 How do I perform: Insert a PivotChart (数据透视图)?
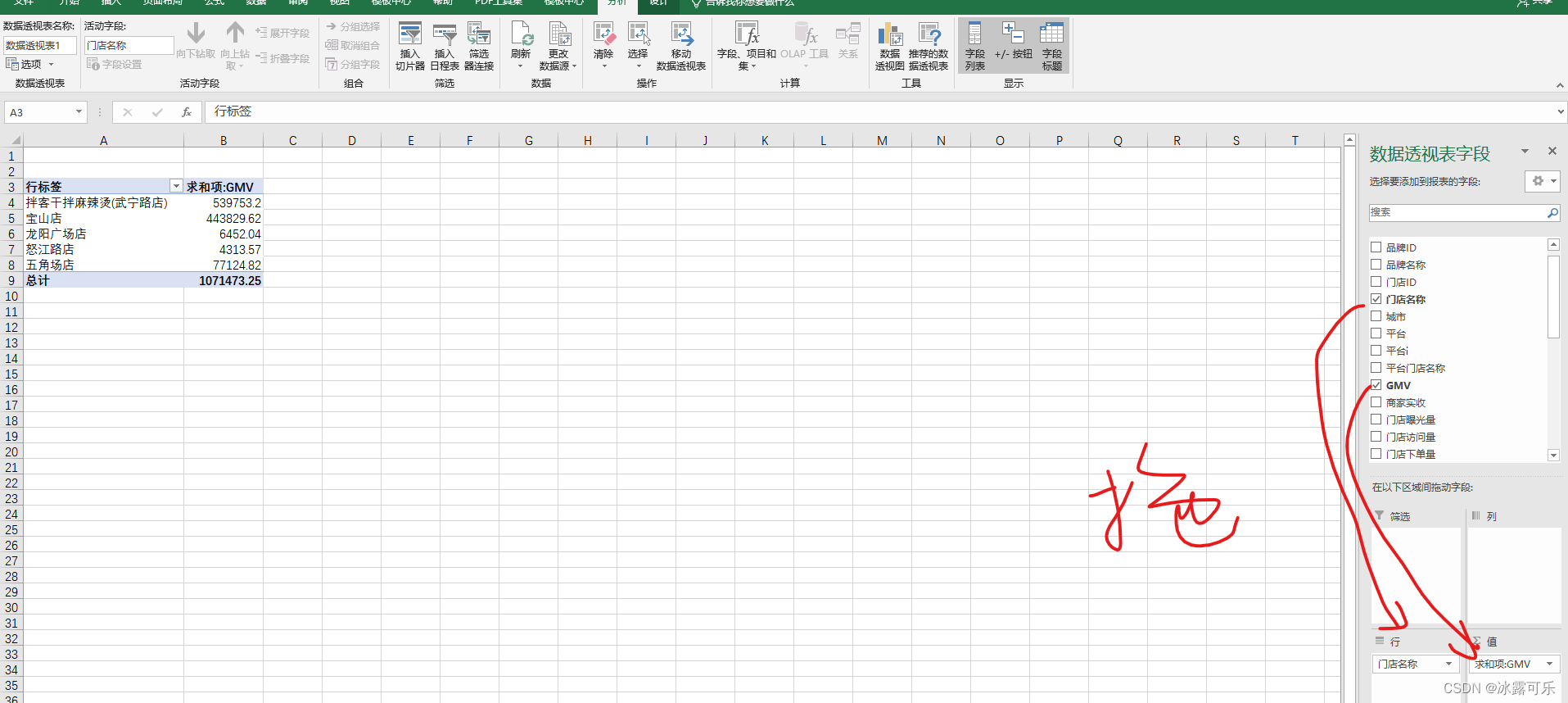pyautogui.click(x=890, y=46)
